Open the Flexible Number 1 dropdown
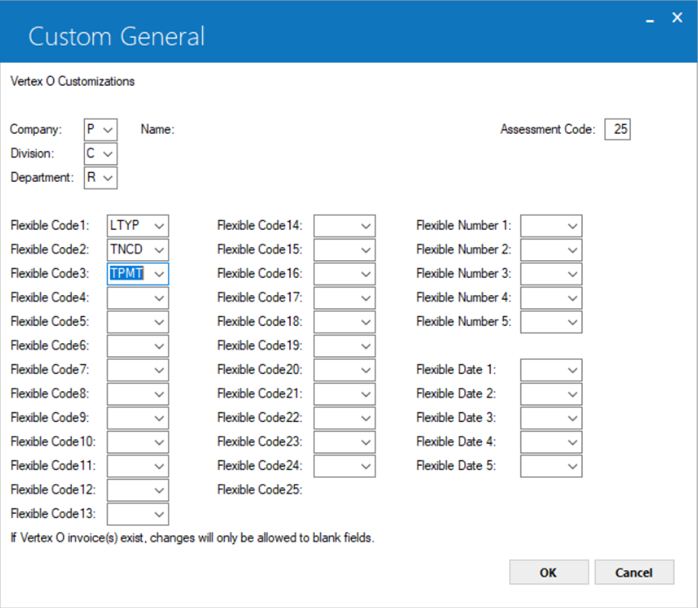The image size is (698, 608). point(551,226)
